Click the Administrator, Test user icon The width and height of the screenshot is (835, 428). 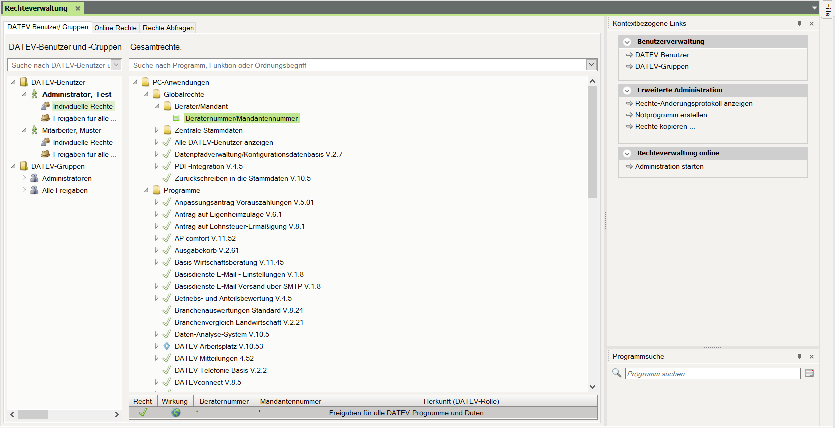(34, 93)
